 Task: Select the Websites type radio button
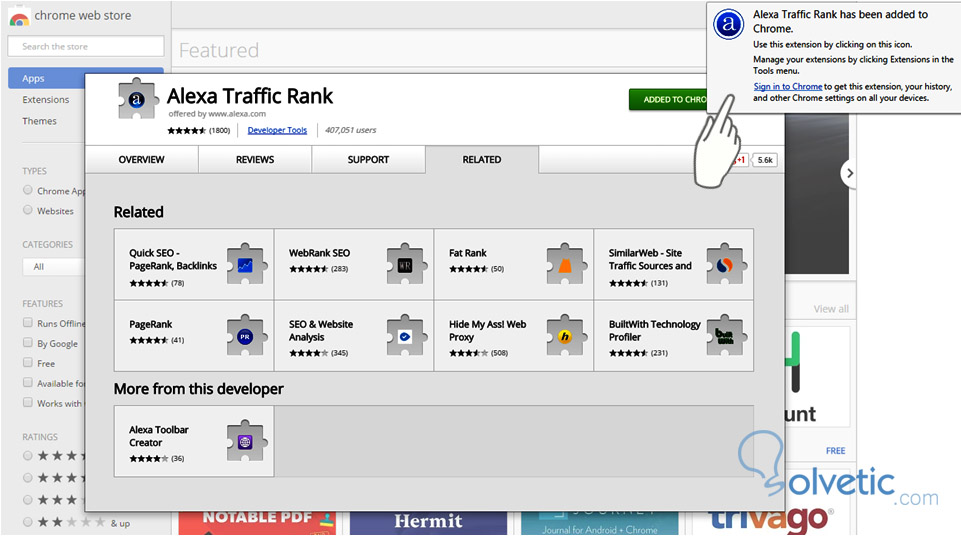[x=28, y=210]
